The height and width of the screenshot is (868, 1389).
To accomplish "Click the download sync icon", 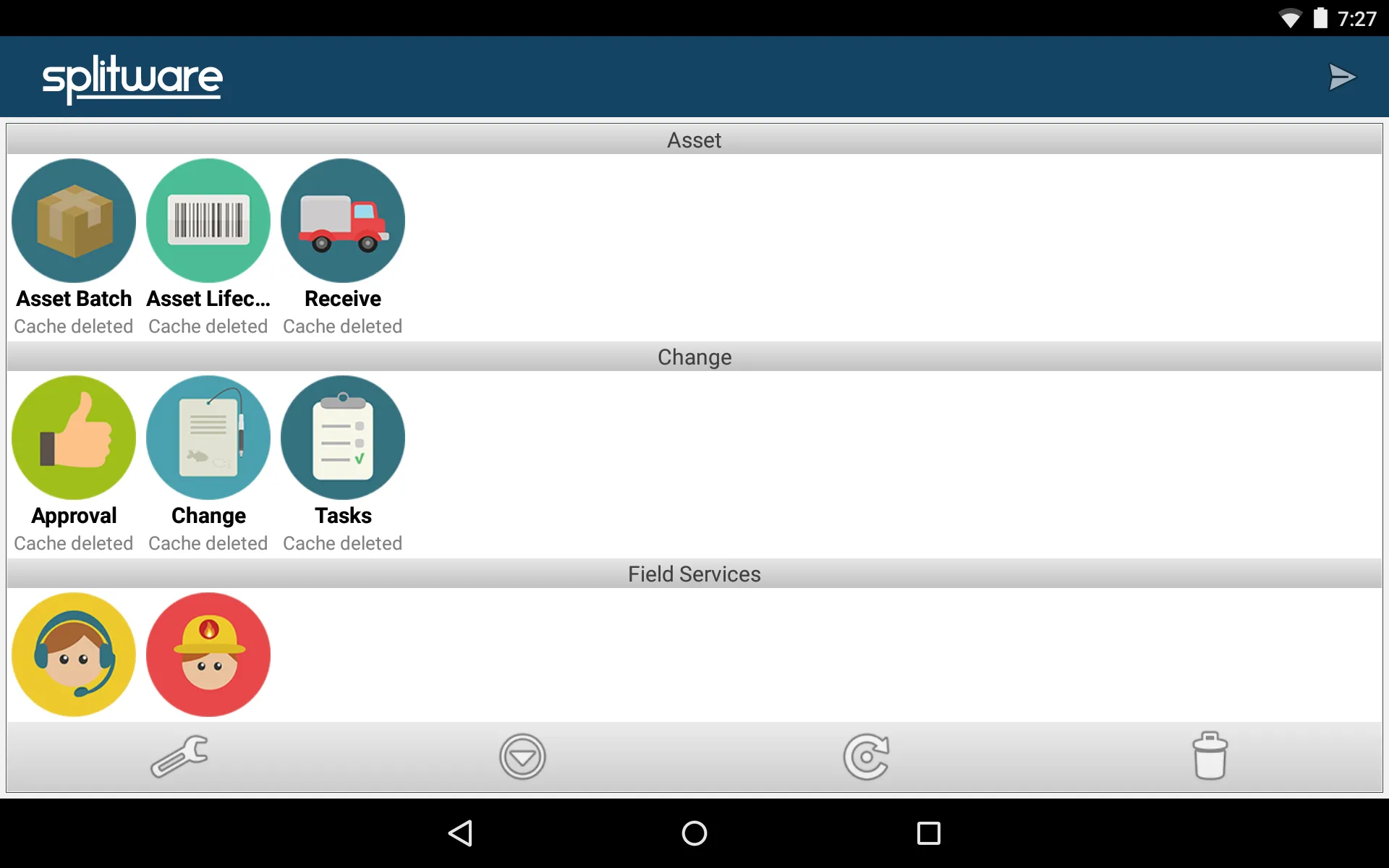I will tap(522, 756).
